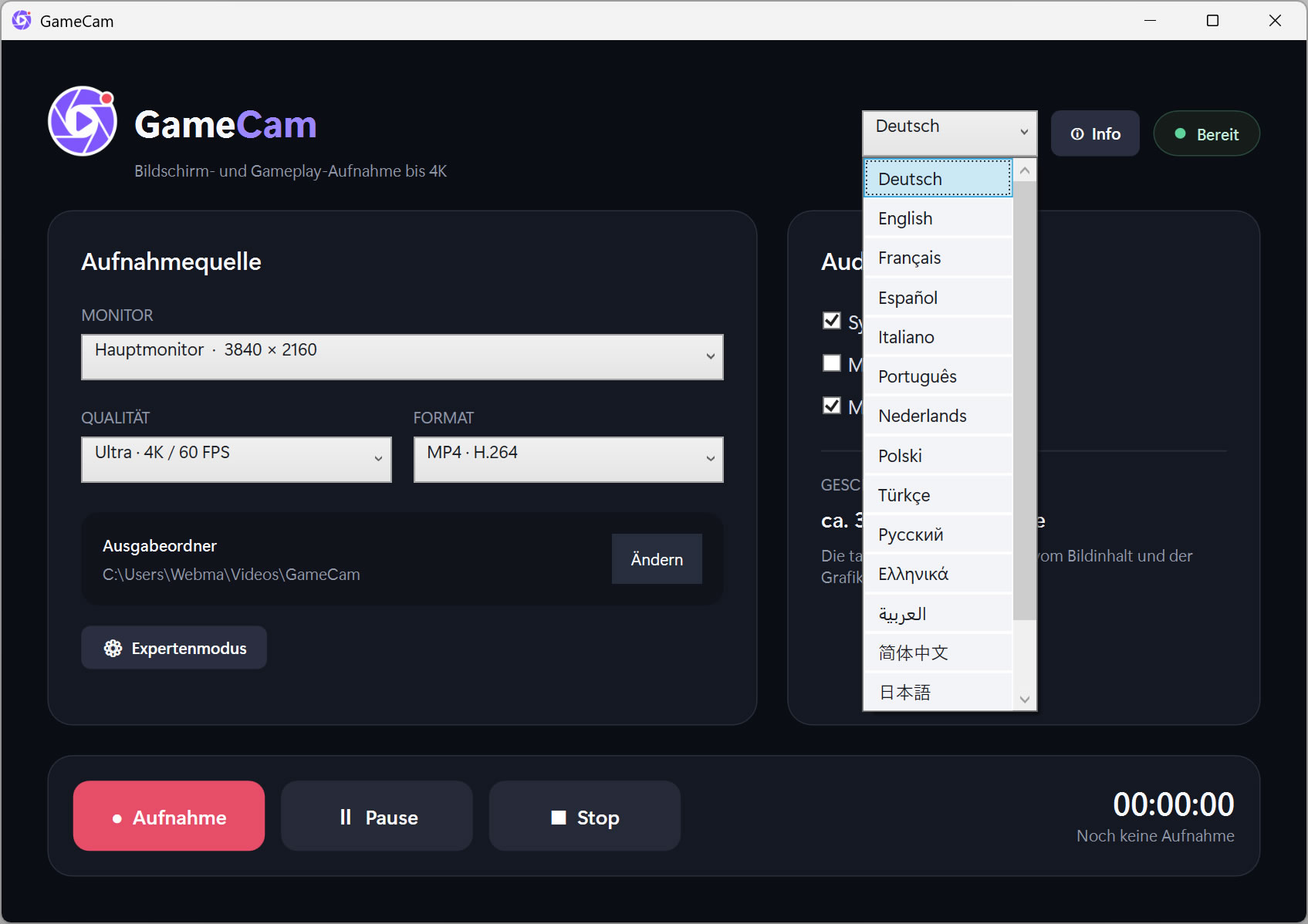
Task: Click the Stop button
Action: tap(585, 816)
